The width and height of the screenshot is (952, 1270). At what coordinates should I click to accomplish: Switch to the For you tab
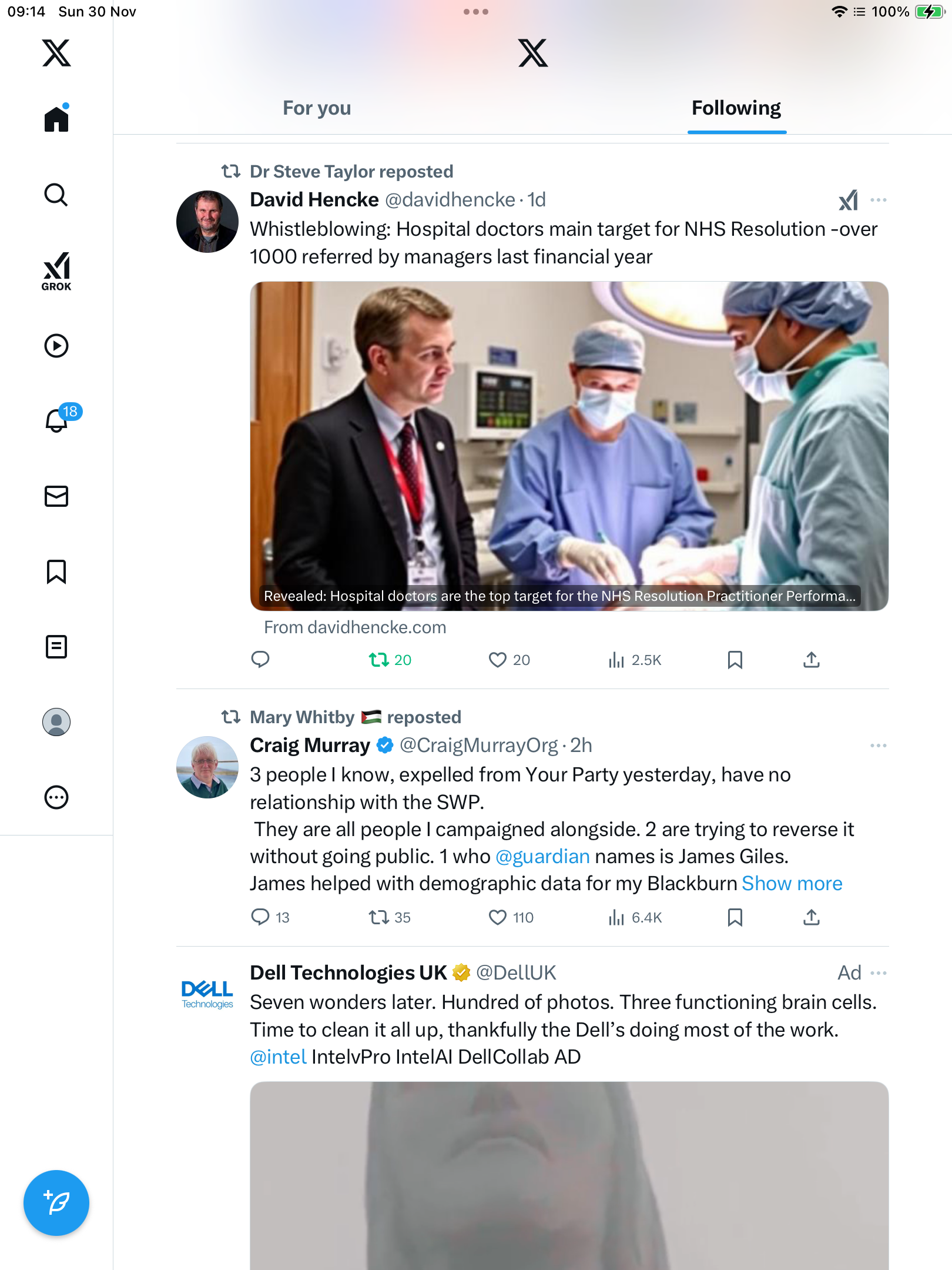317,108
